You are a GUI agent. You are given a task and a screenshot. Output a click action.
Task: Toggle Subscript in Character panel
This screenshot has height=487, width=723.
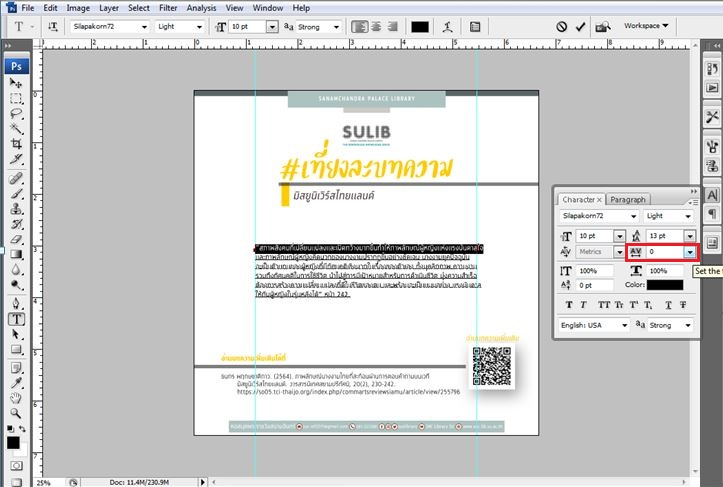point(648,305)
